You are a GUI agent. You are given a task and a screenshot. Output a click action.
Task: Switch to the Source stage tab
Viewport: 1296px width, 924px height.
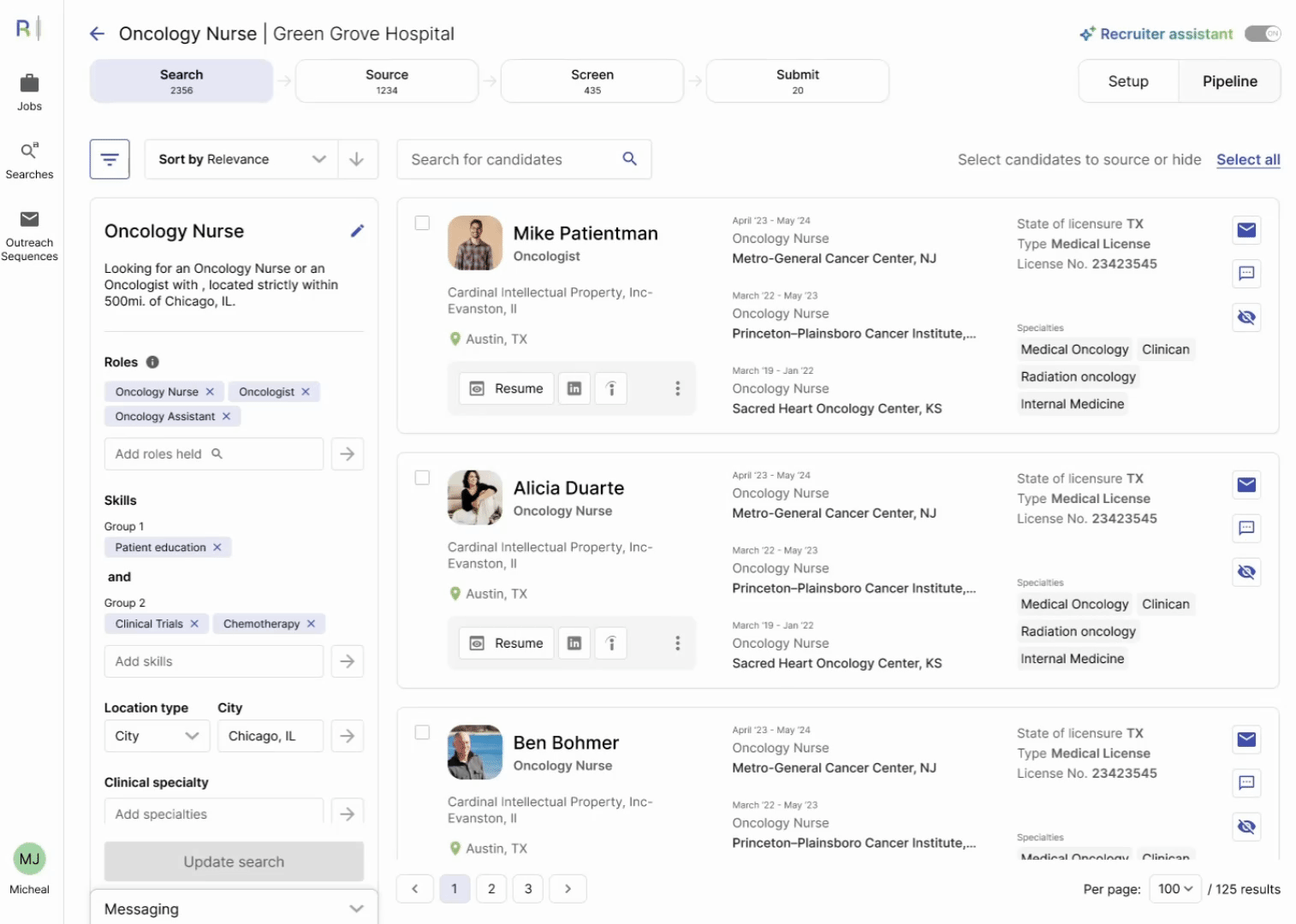coord(387,81)
